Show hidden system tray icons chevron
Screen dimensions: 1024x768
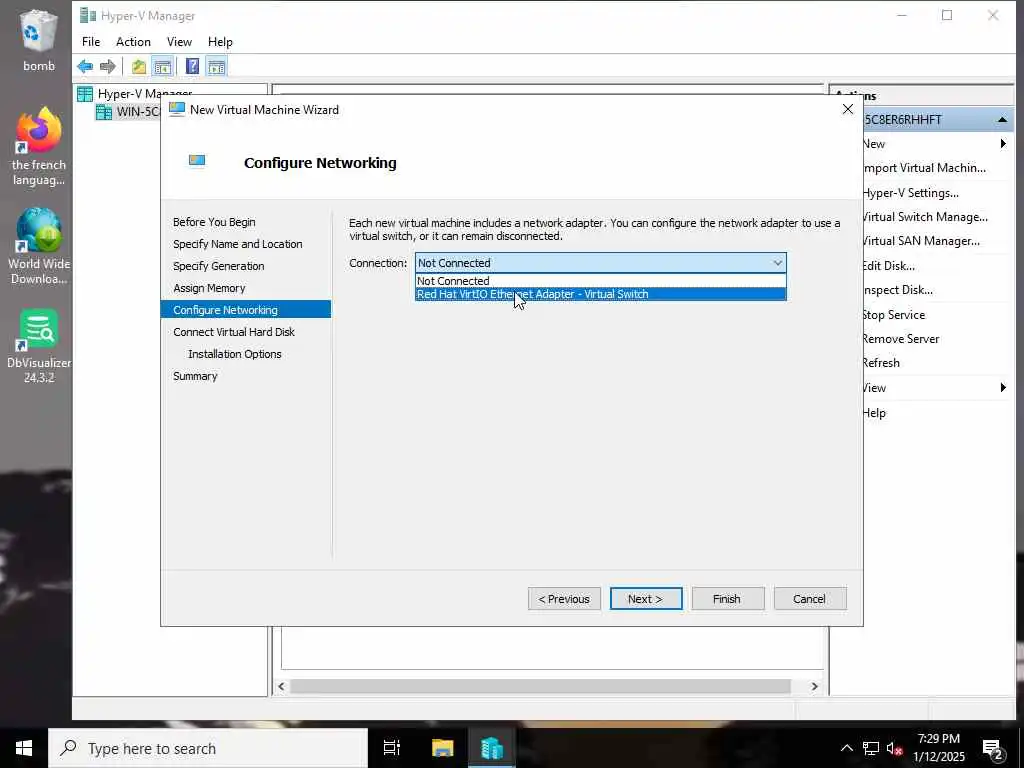click(x=846, y=748)
